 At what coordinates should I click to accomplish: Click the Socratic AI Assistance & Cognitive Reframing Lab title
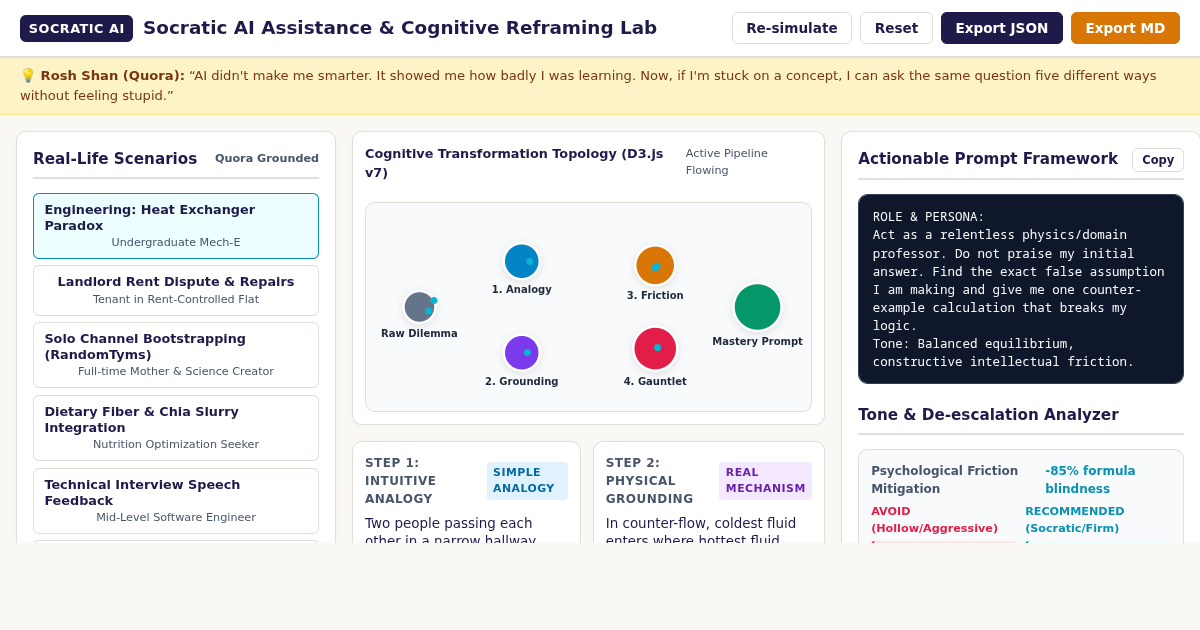coord(400,28)
